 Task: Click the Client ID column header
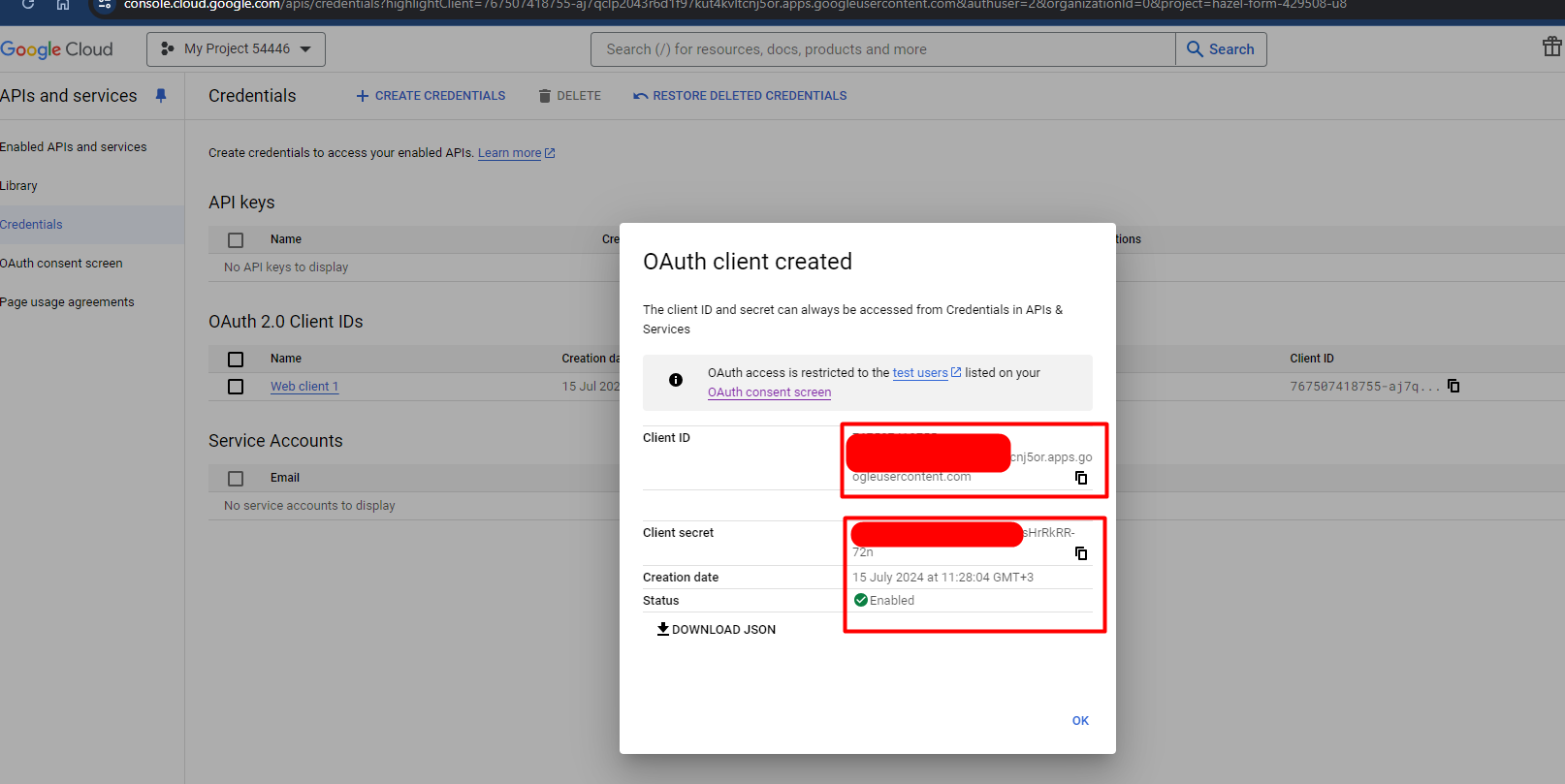(1312, 359)
